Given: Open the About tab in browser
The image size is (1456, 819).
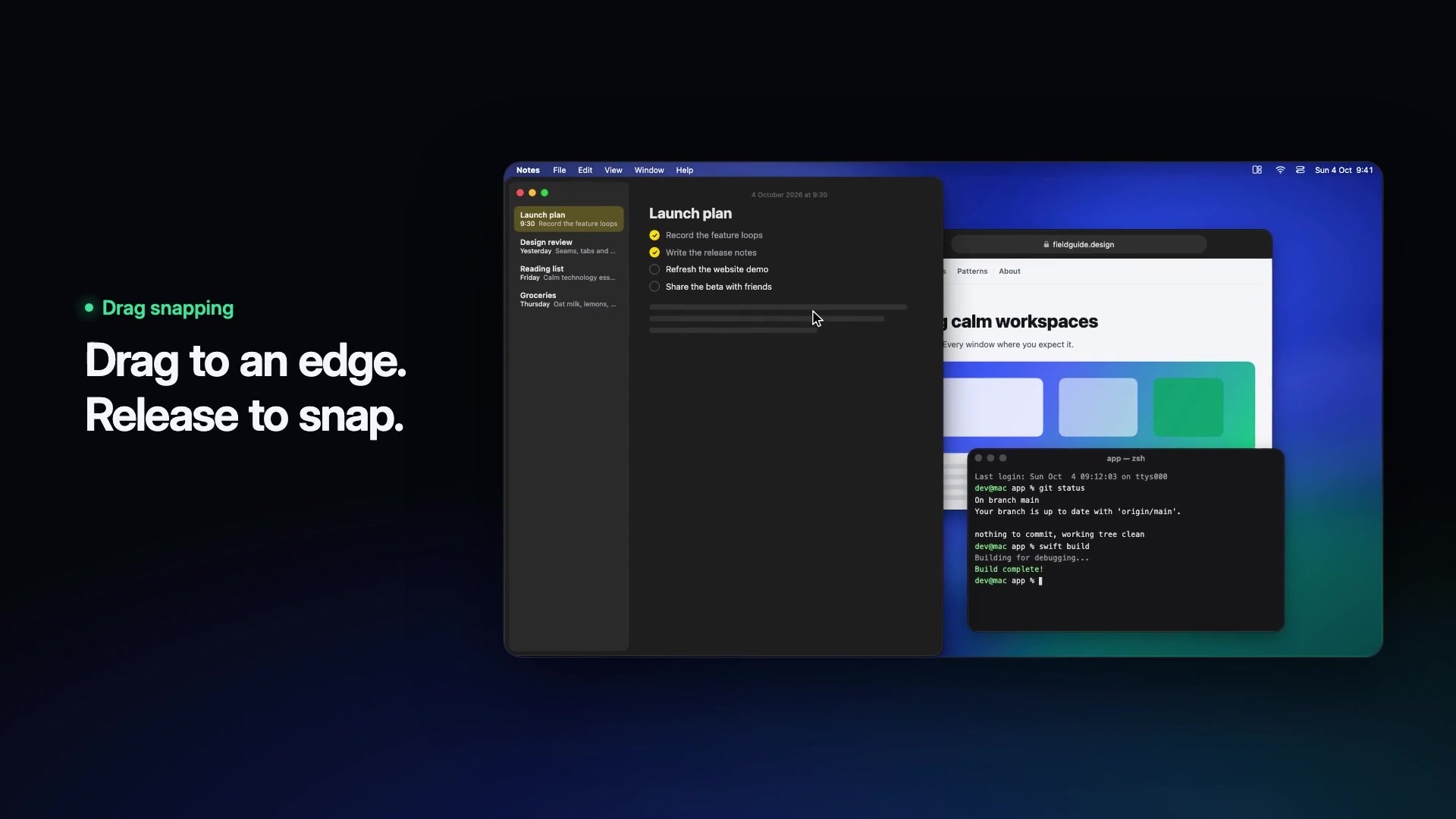Looking at the screenshot, I should pos(1009,271).
